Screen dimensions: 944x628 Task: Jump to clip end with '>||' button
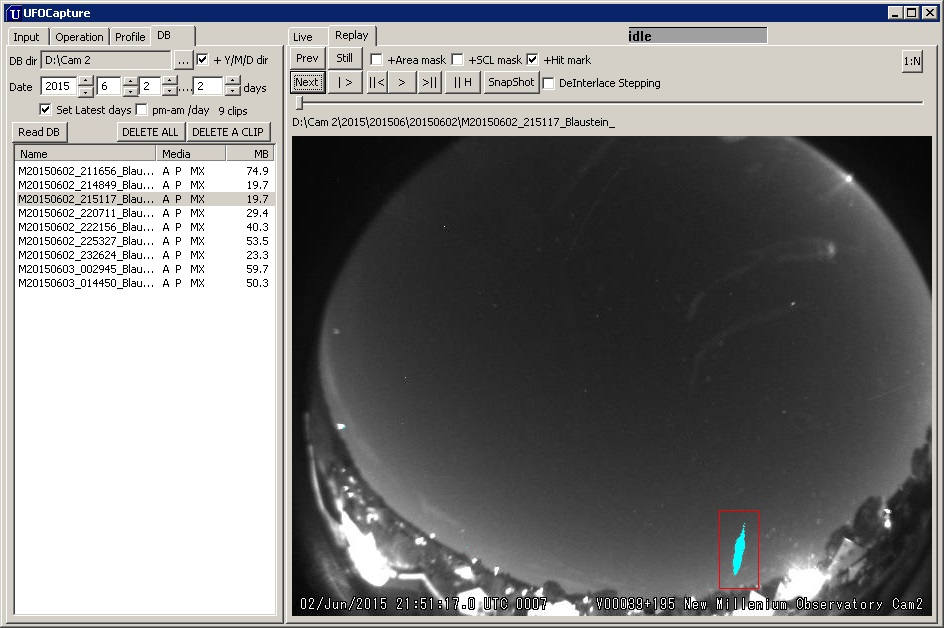click(x=428, y=83)
